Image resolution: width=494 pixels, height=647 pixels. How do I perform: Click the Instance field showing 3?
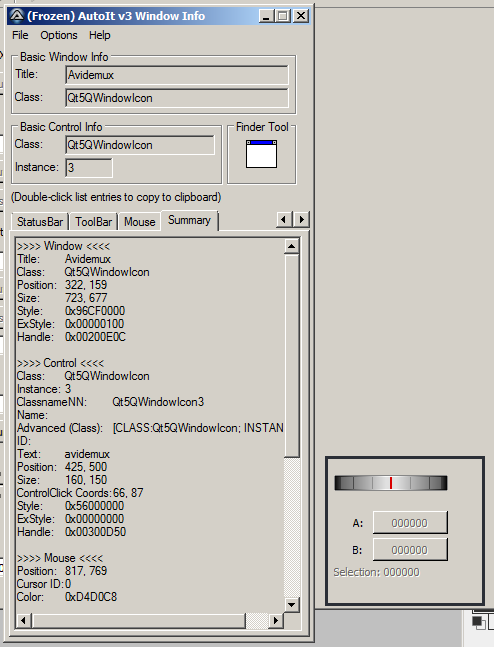pos(88,168)
